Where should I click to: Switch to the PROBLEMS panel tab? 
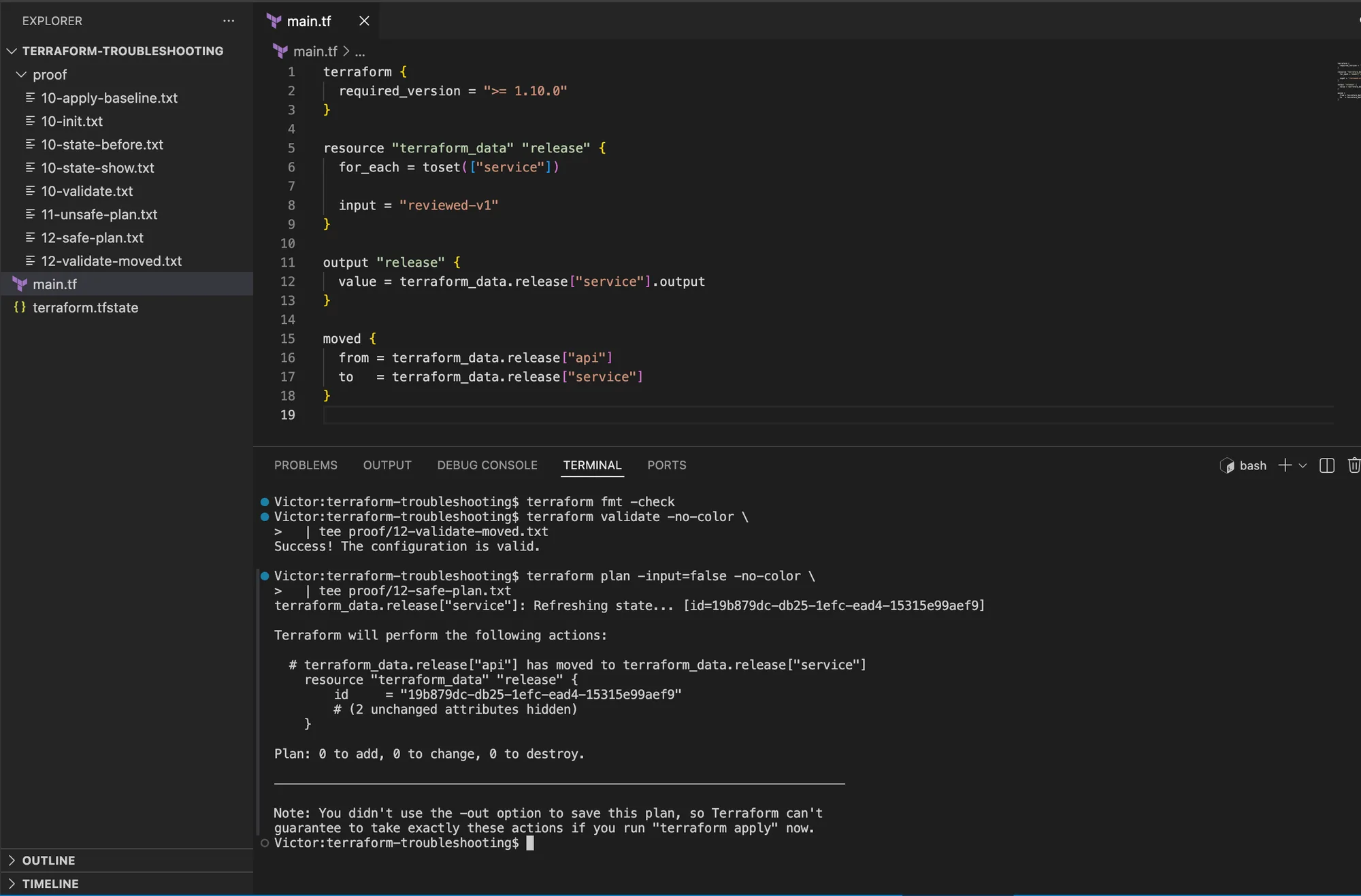306,465
